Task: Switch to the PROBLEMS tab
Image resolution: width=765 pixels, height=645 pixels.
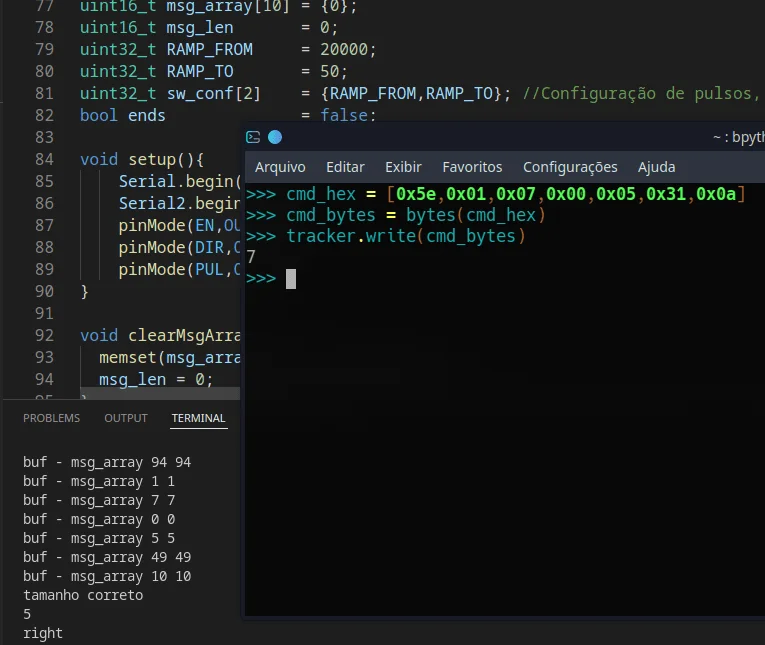Action: [x=51, y=418]
